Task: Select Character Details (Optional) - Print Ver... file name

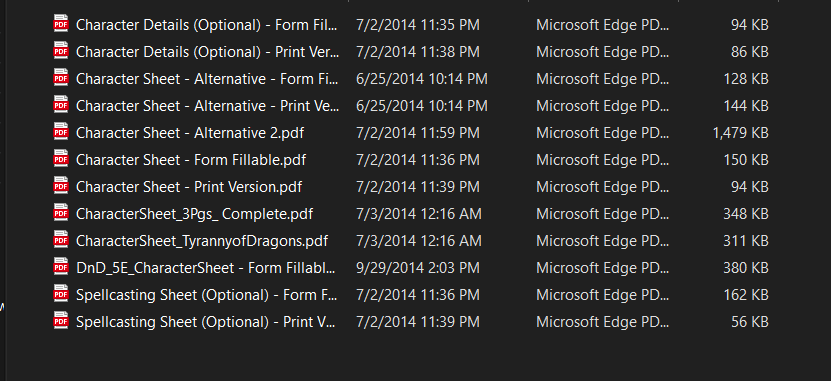Action: pyautogui.click(x=207, y=52)
